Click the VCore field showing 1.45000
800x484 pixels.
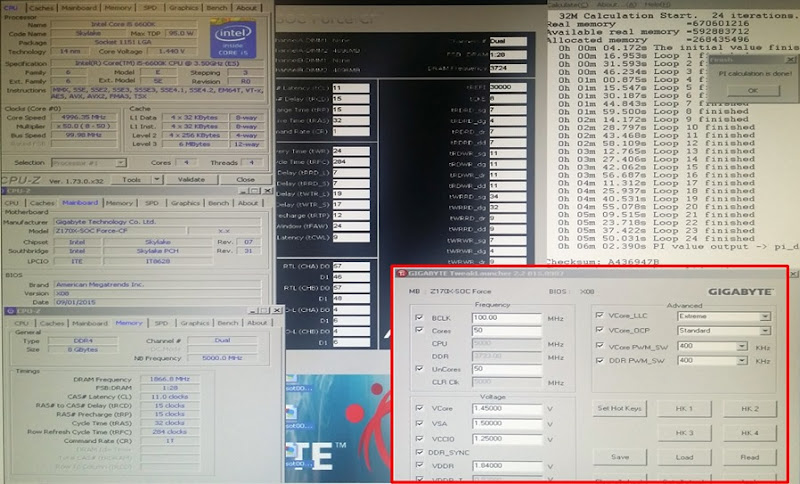[507, 409]
